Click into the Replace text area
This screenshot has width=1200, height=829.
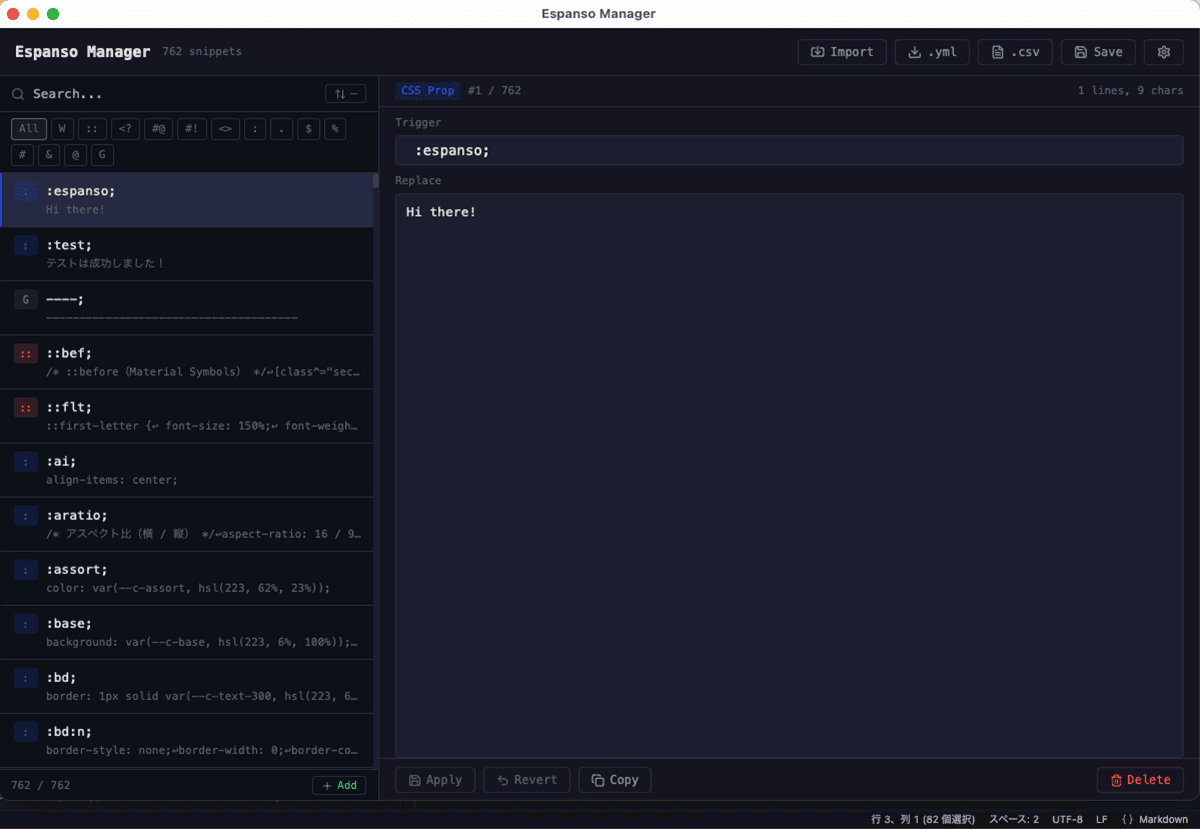point(789,476)
